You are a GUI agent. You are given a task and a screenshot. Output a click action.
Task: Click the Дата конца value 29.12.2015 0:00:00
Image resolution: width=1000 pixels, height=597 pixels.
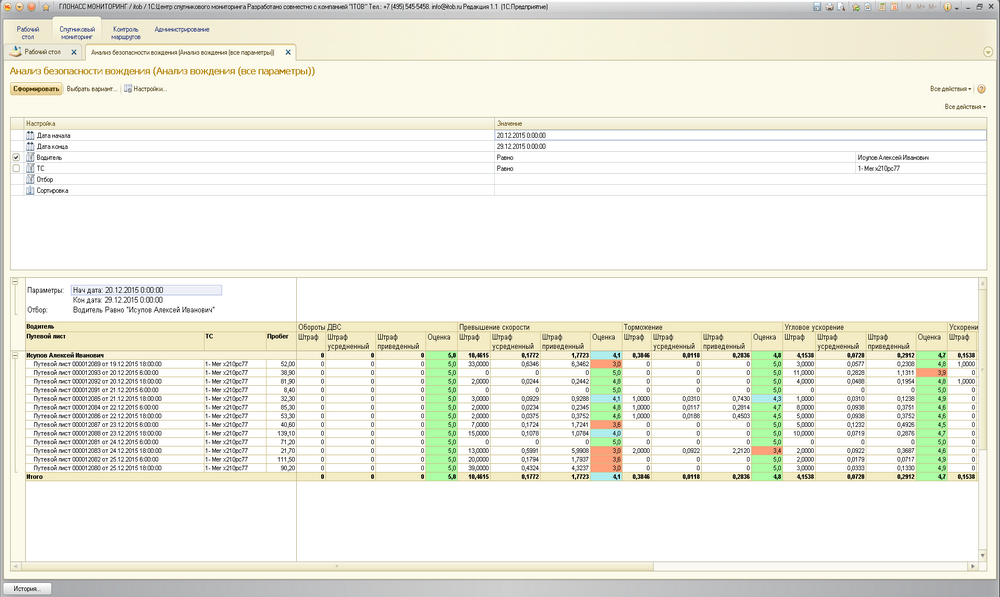(740, 146)
